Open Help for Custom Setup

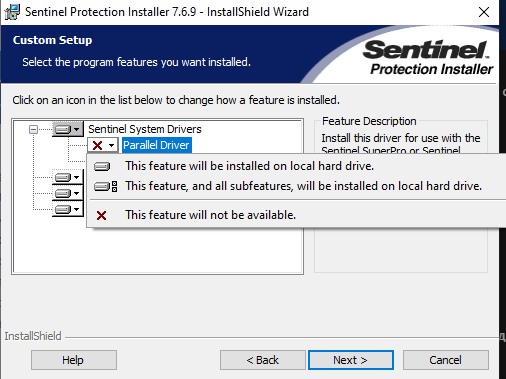[74, 360]
